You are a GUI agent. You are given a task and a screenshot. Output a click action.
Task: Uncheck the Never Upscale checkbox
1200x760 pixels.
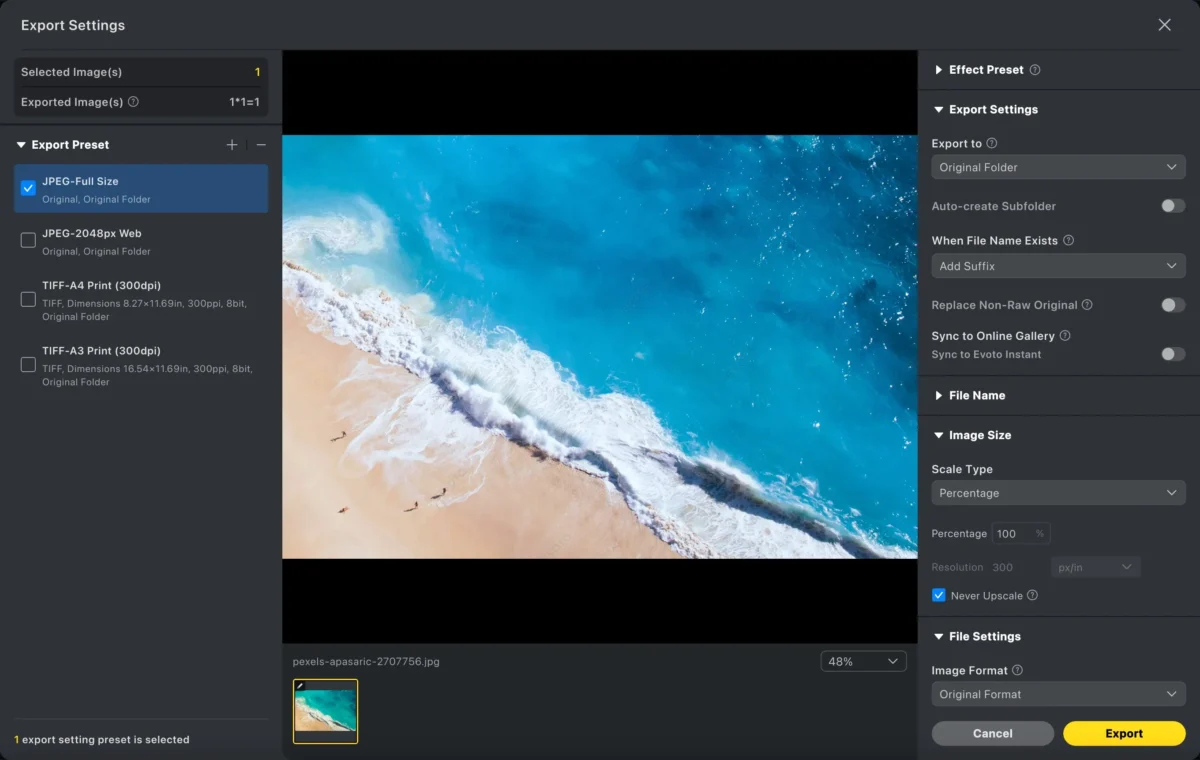[939, 596]
